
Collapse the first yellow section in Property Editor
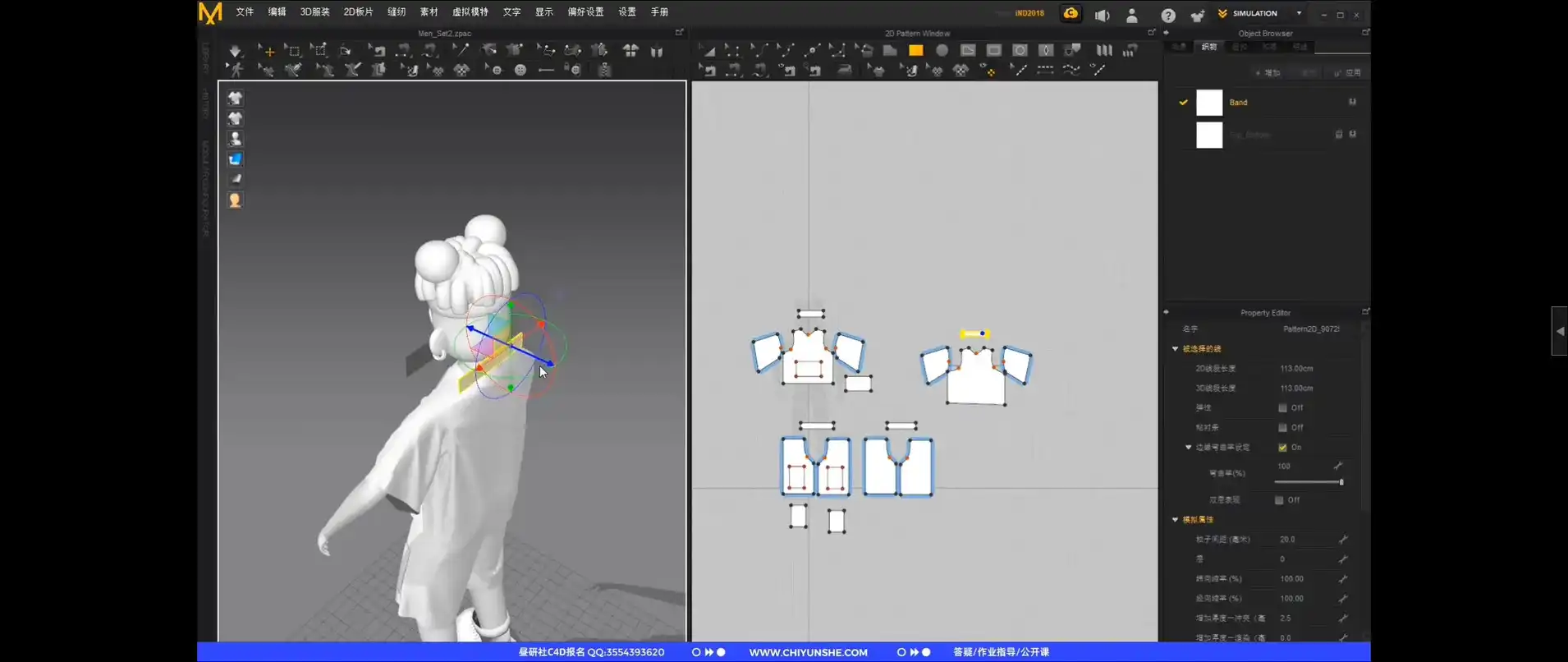click(x=1175, y=349)
